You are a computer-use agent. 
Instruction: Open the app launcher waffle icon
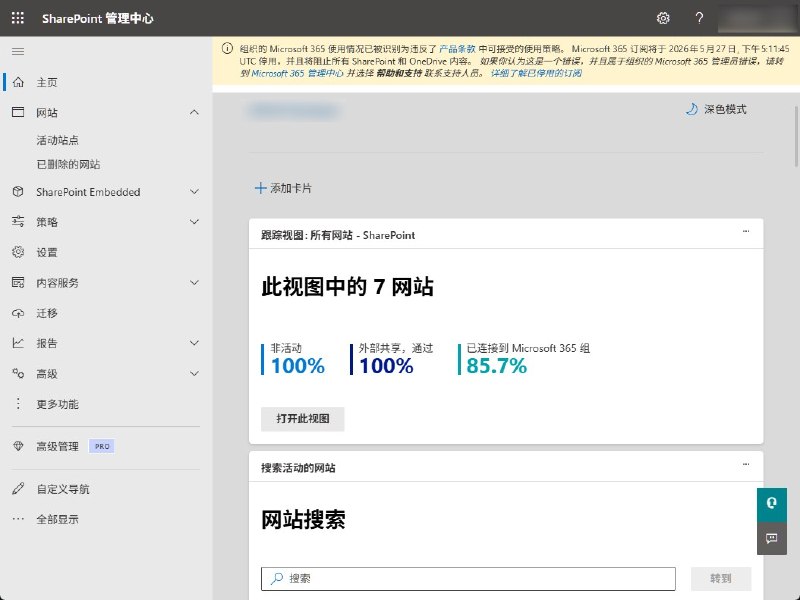[x=18, y=18]
